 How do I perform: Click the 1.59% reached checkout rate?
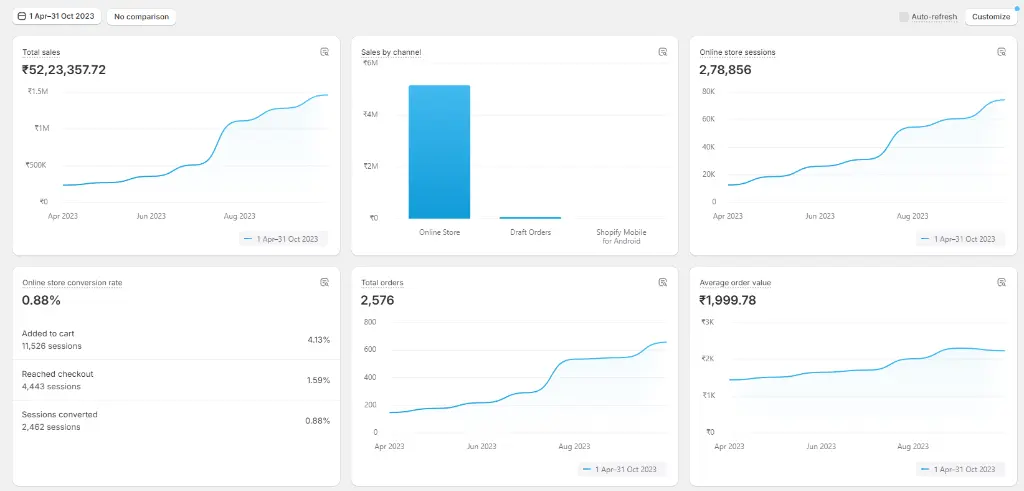pos(319,380)
